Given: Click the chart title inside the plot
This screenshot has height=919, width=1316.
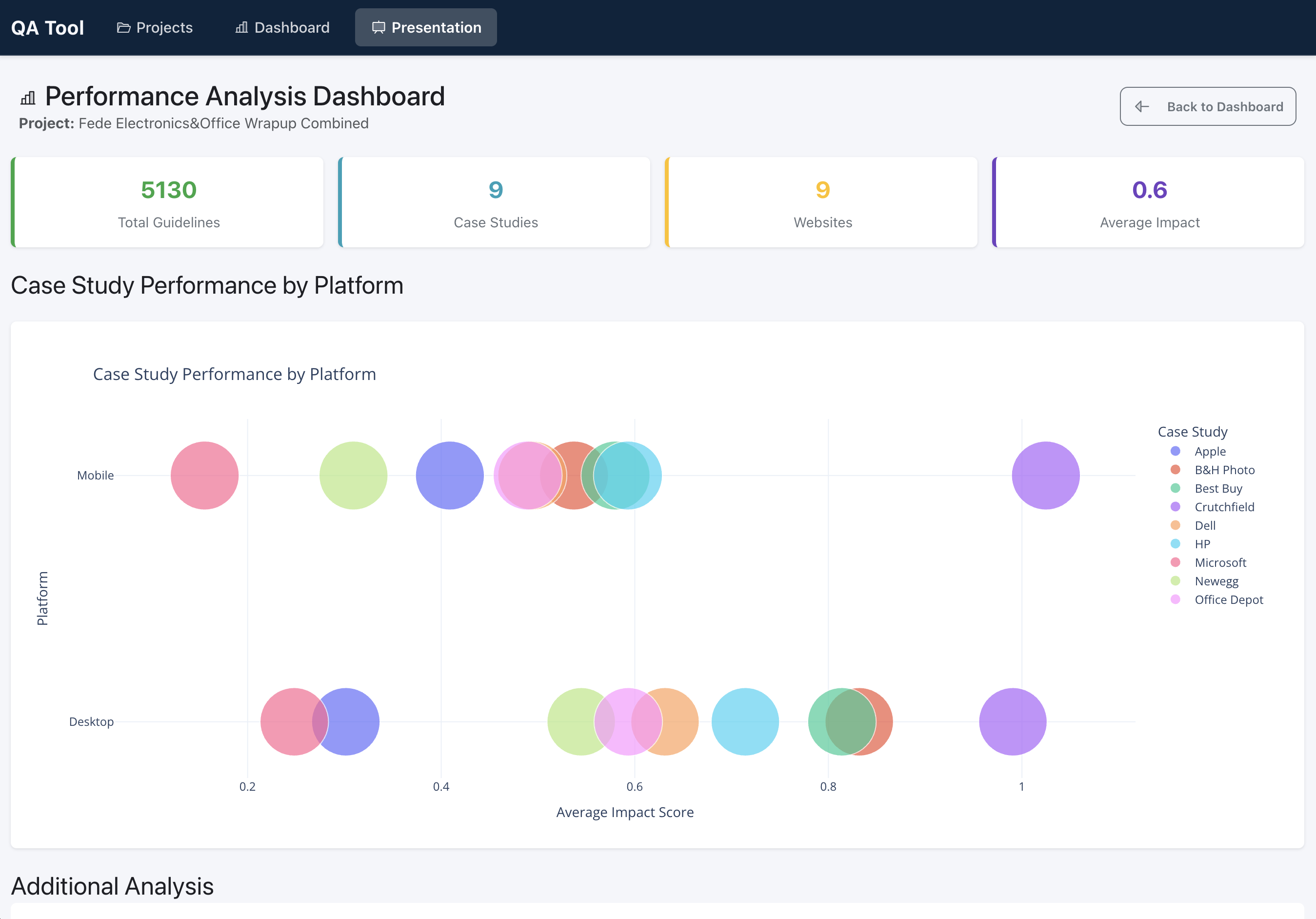Looking at the screenshot, I should click(235, 374).
